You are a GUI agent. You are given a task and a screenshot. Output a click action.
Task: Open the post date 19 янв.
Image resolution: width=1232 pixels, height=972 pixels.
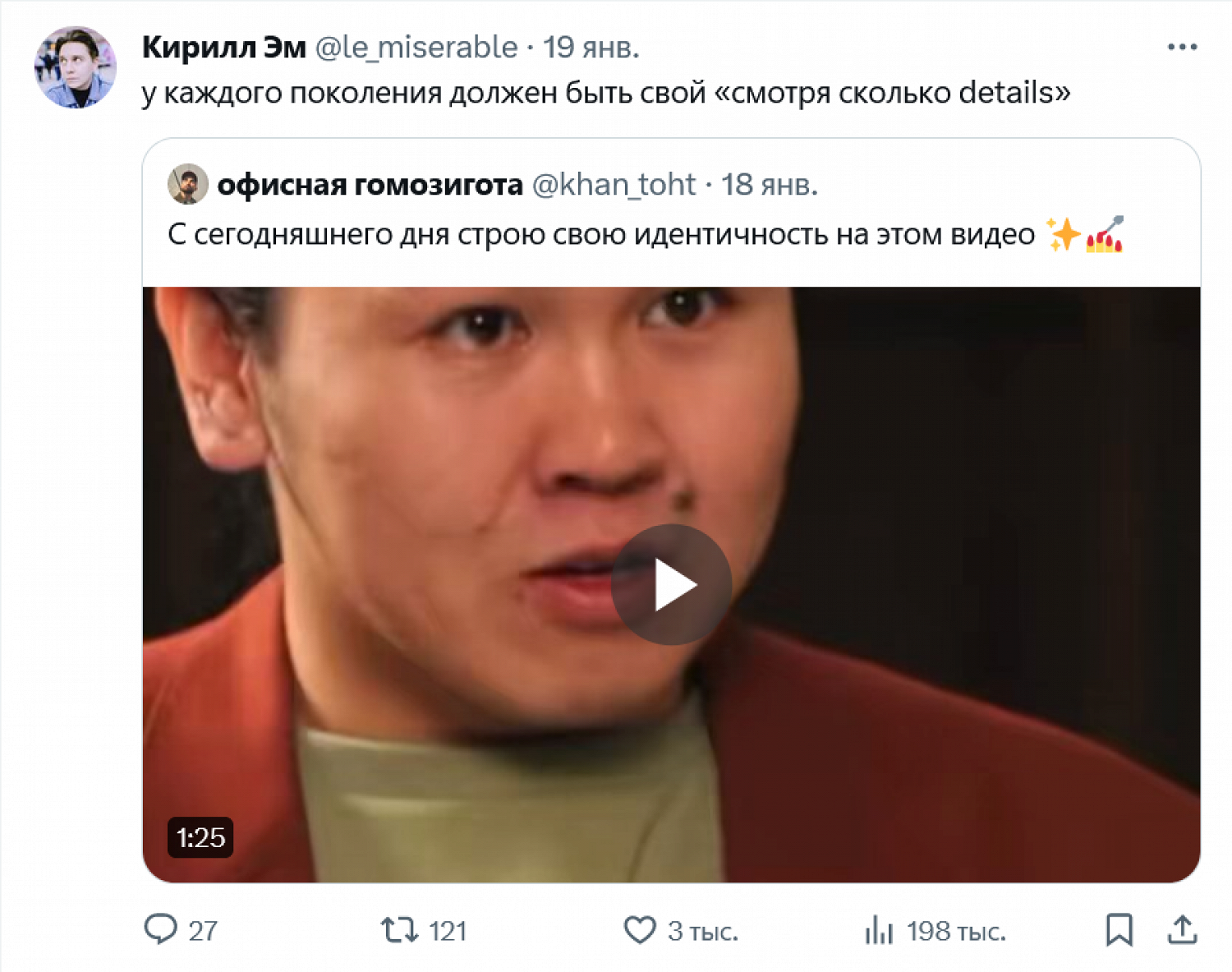591,48
